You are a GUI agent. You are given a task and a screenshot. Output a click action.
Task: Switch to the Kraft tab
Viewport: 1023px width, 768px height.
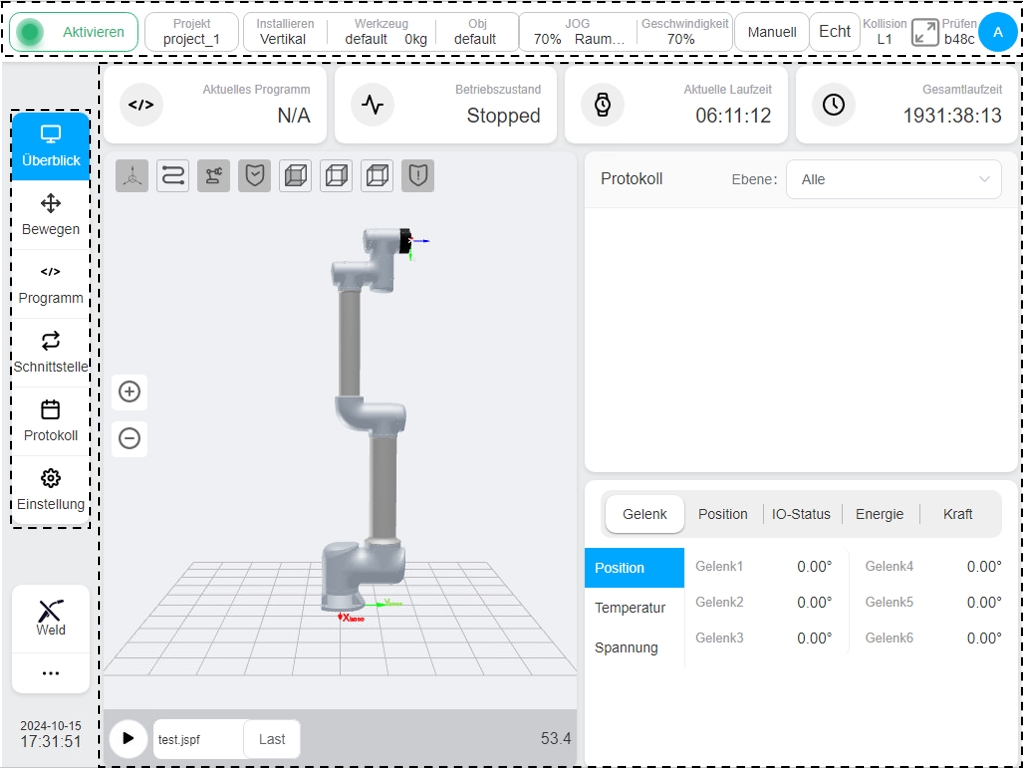[x=958, y=514]
